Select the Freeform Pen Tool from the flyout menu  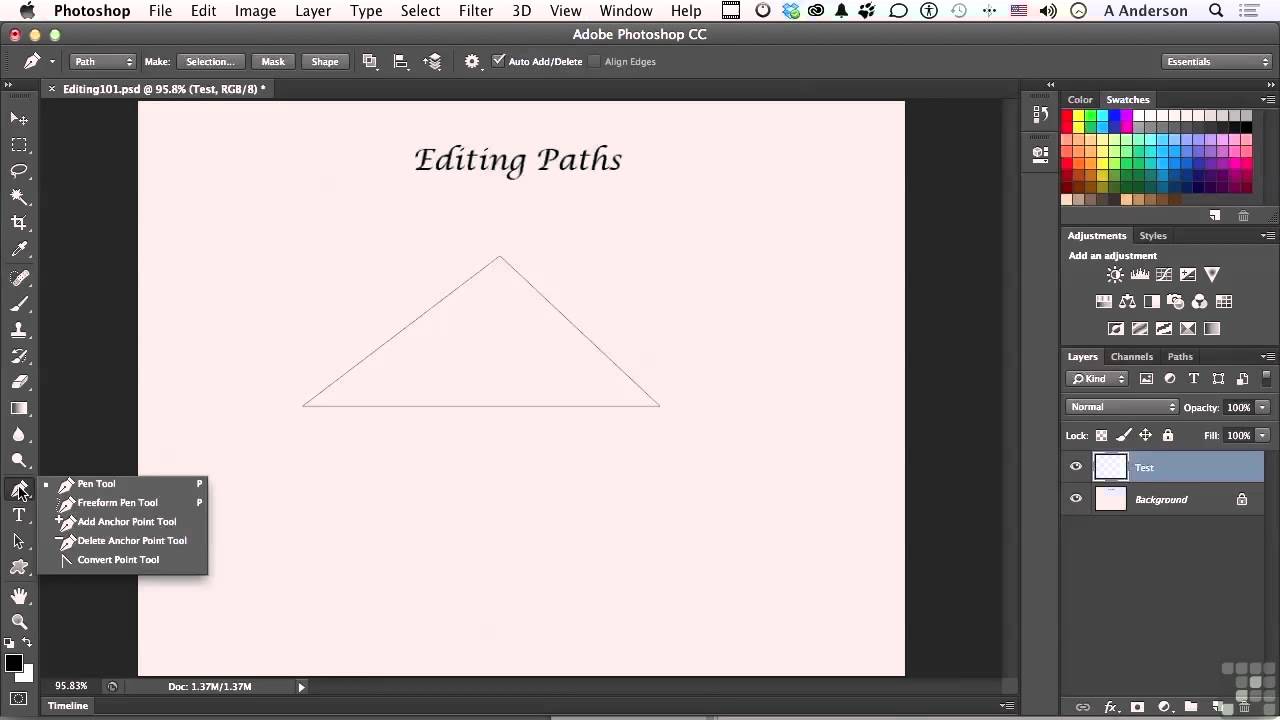pyautogui.click(x=117, y=502)
